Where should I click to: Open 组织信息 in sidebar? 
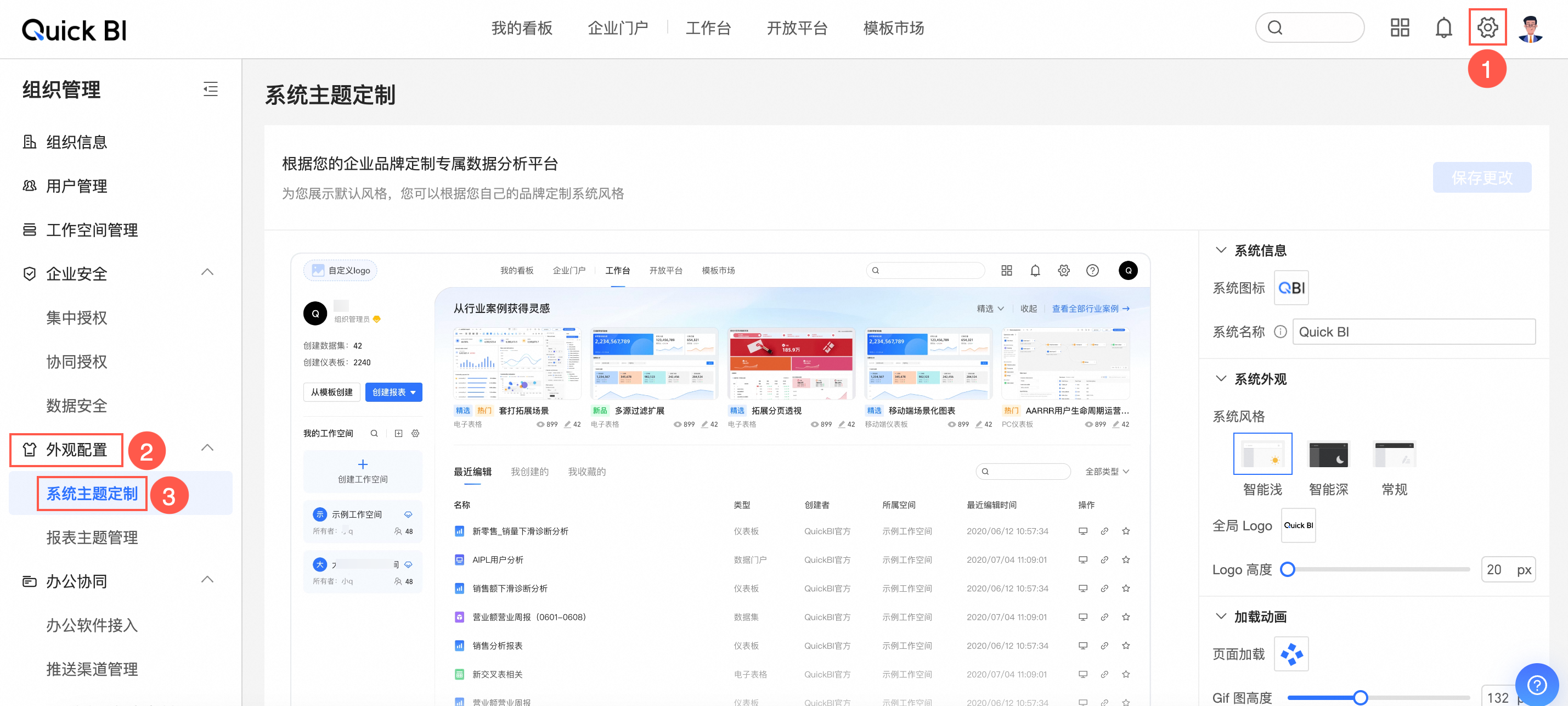(x=76, y=142)
